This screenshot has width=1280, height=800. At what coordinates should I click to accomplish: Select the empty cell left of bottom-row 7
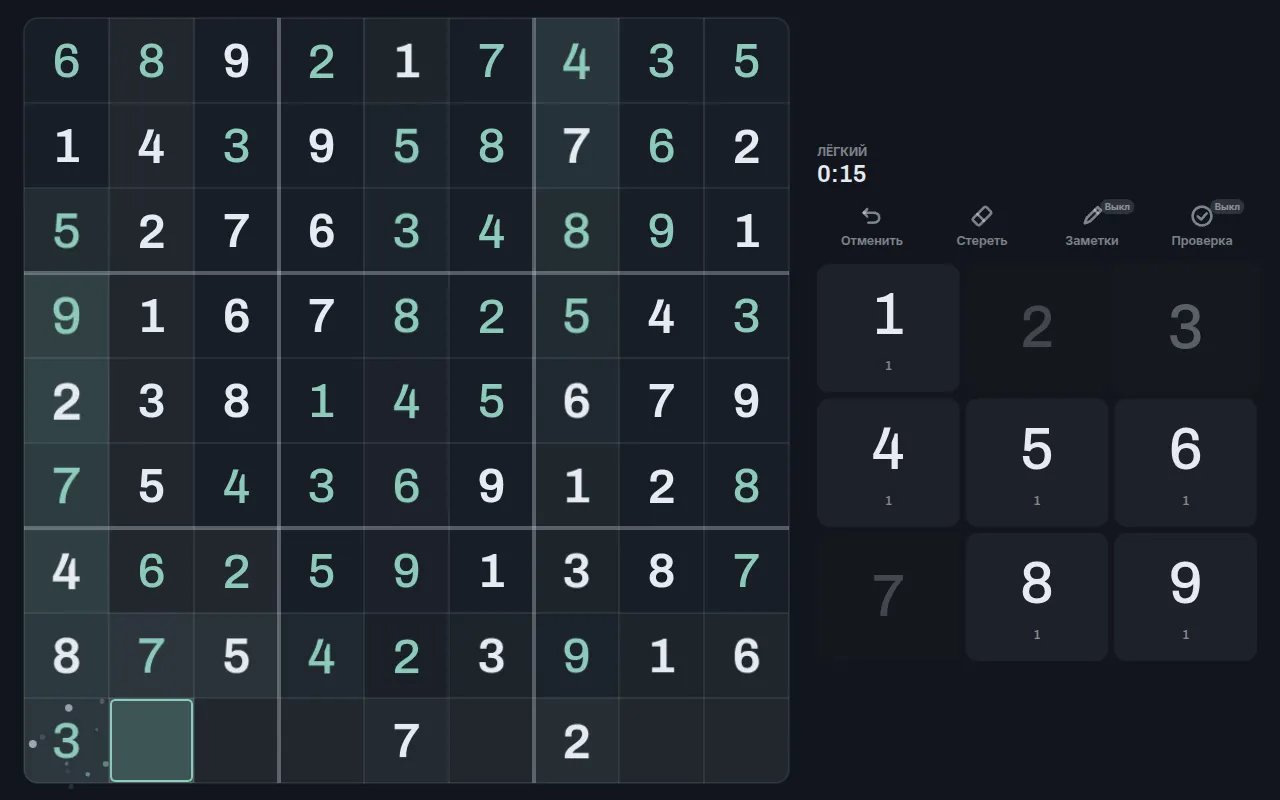coord(321,741)
